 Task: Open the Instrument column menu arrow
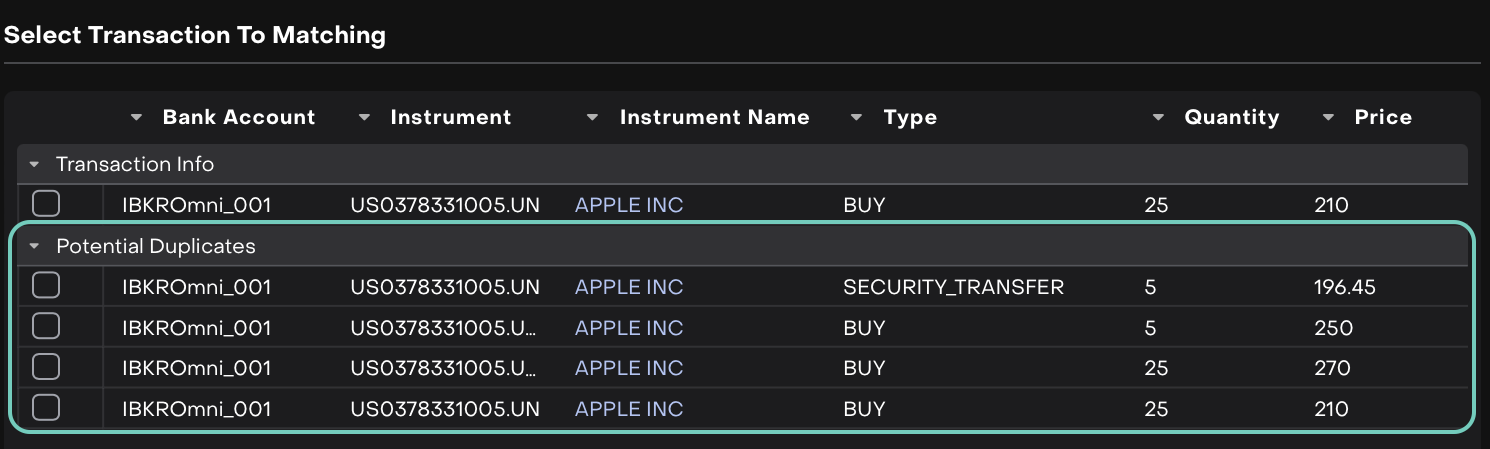tap(365, 118)
